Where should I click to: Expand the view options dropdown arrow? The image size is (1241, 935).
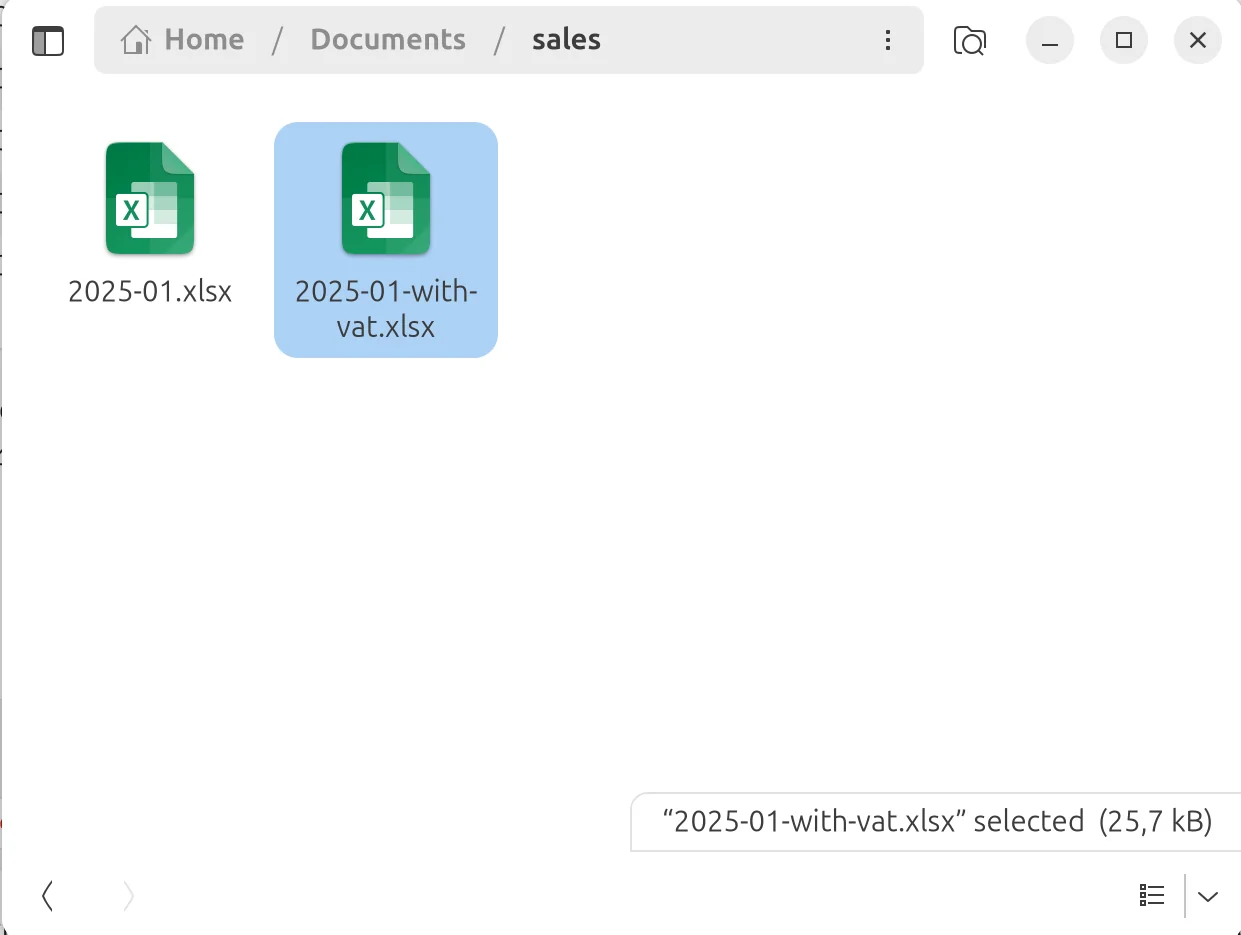(x=1208, y=896)
